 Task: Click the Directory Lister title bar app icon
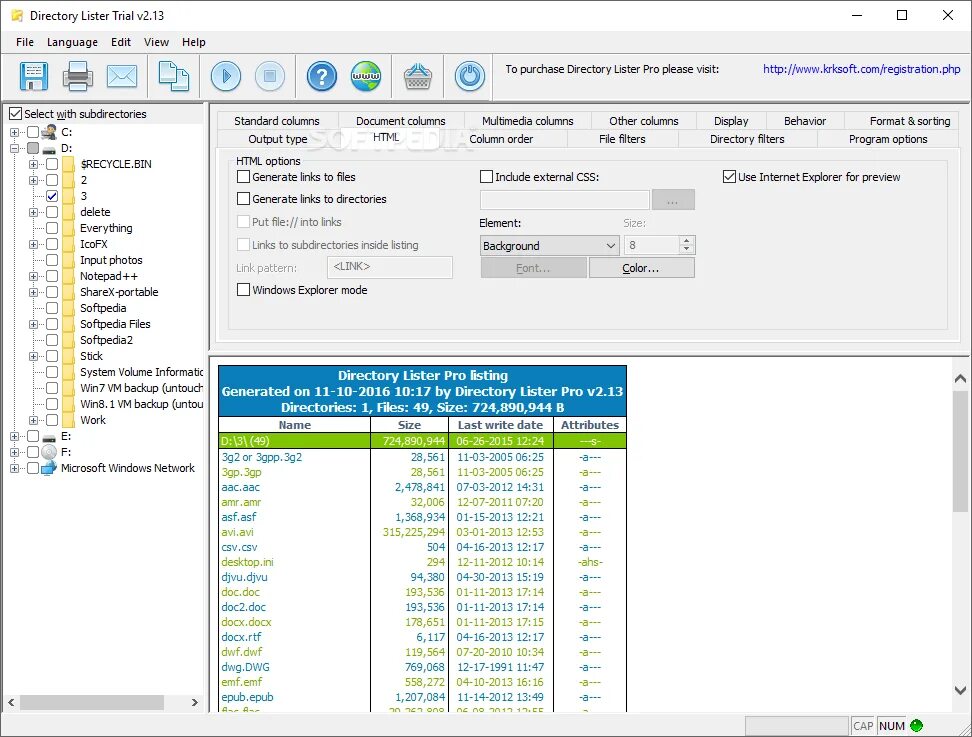point(17,15)
